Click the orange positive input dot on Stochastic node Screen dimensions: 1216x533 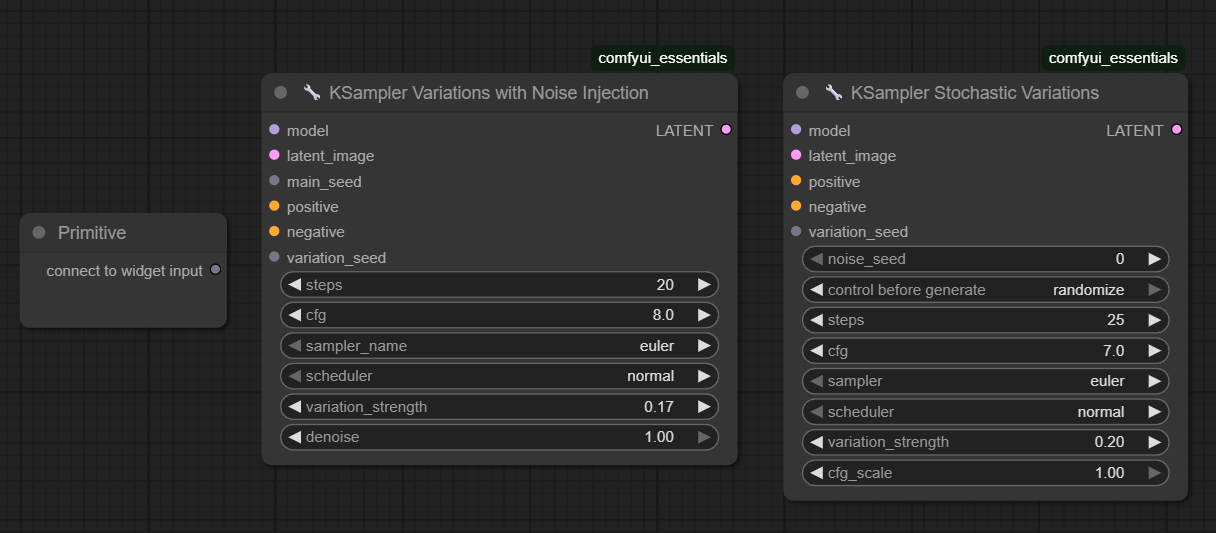click(796, 181)
